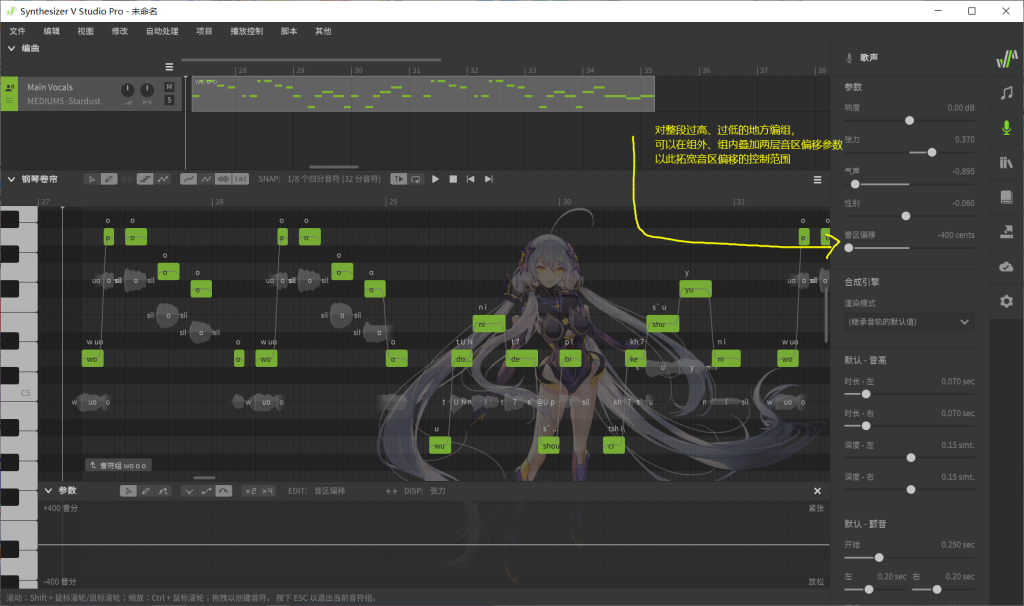Open the 脚本 menu
This screenshot has height=606, width=1024.
coord(289,31)
